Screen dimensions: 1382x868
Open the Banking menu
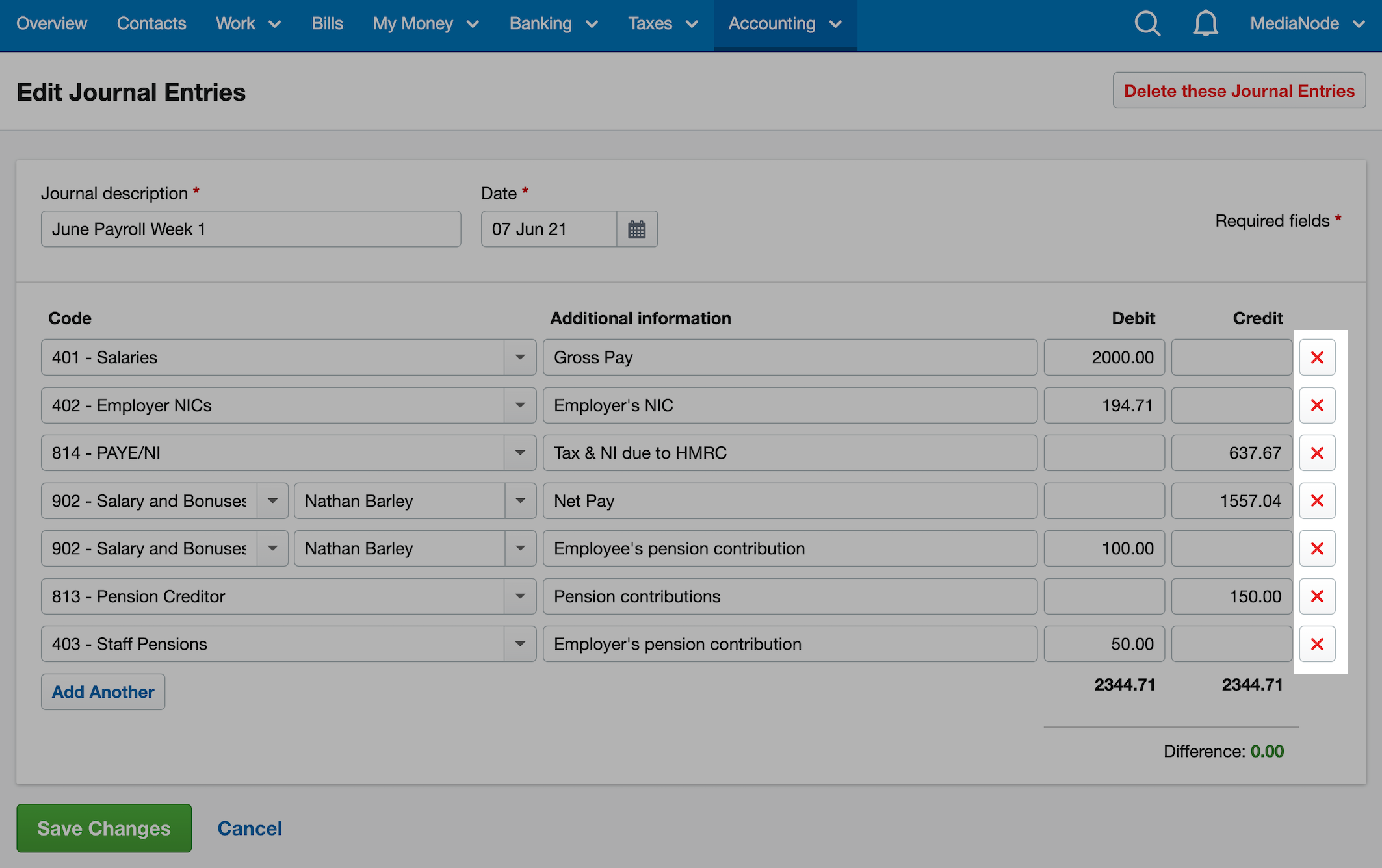coord(553,24)
